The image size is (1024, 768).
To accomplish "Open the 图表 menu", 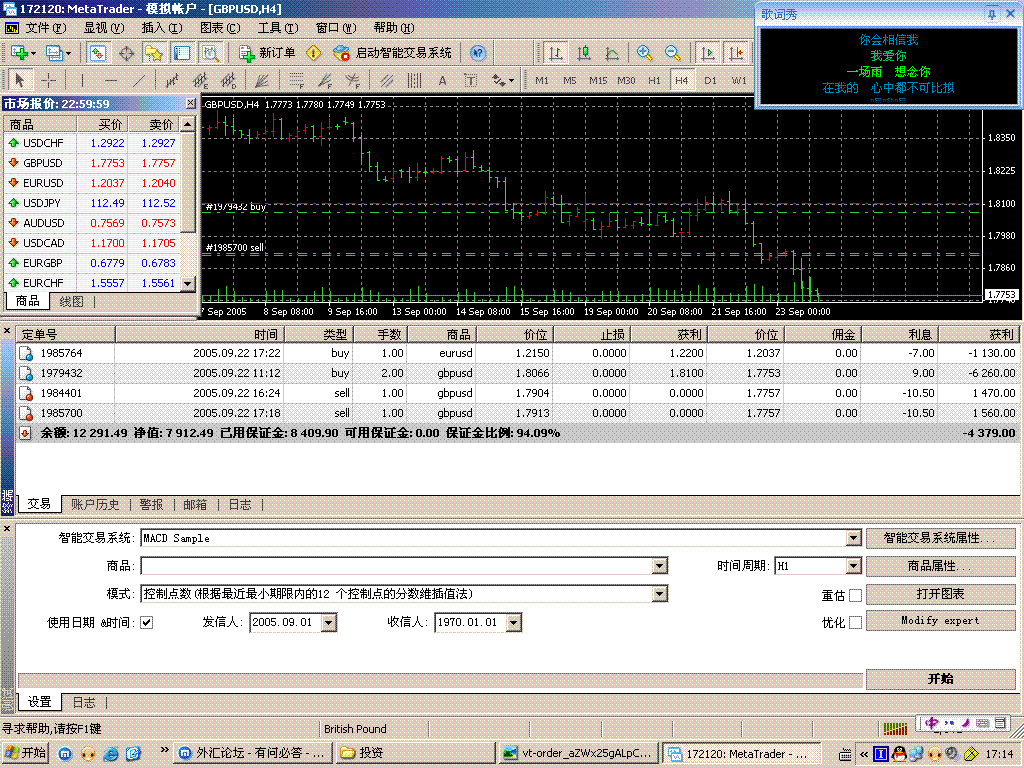I will tap(219, 28).
